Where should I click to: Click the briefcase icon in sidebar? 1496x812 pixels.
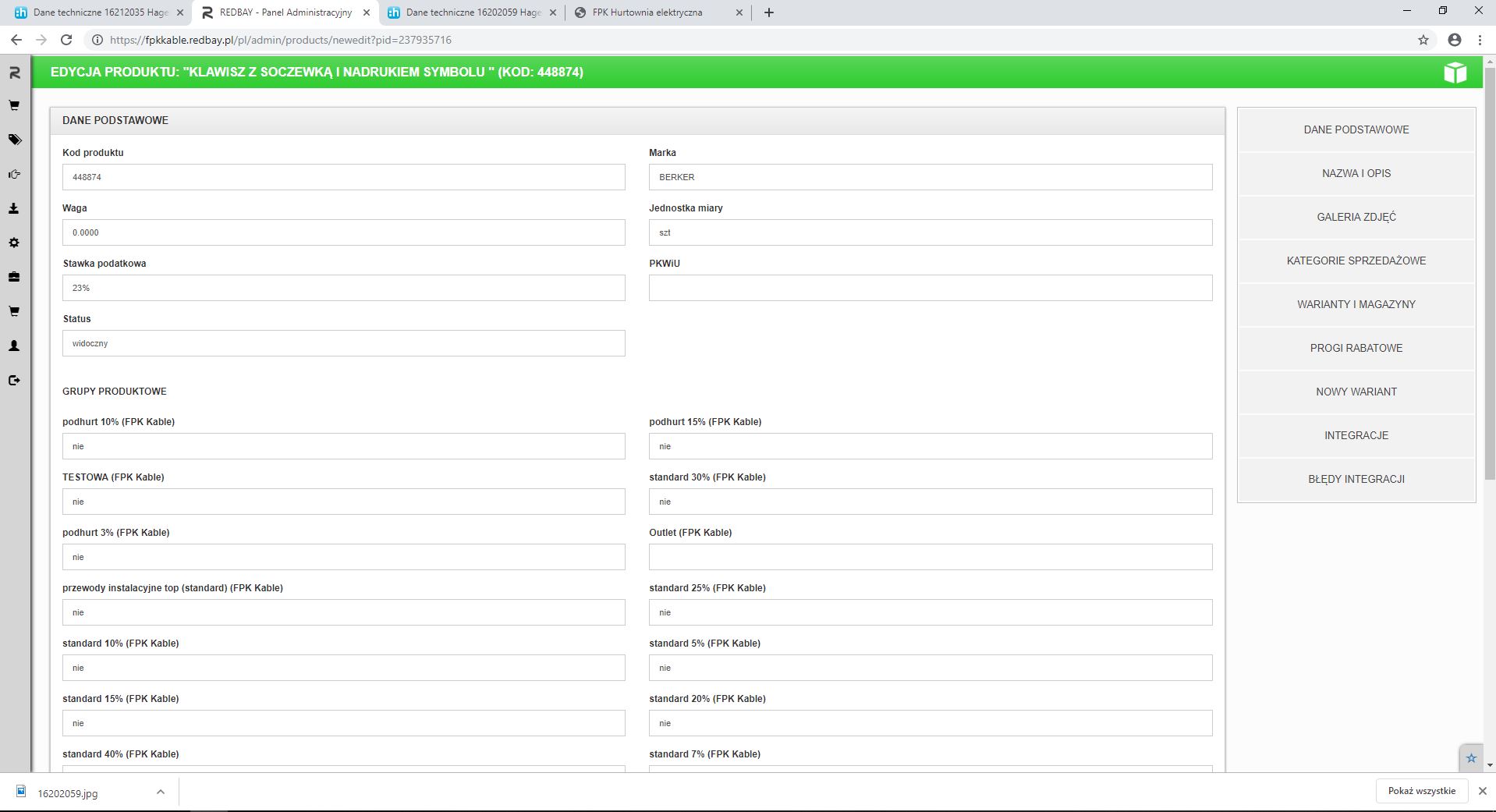14,277
